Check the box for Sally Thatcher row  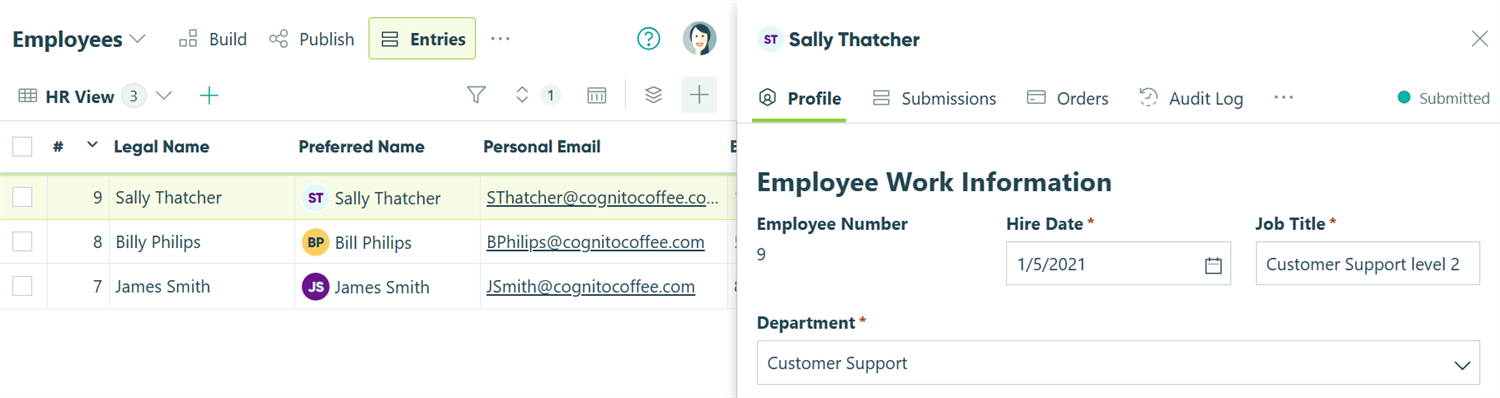point(22,197)
